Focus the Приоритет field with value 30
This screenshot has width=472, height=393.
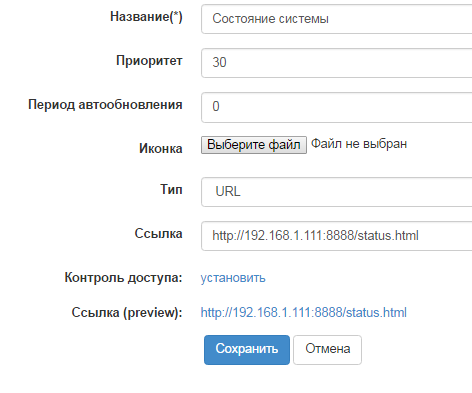337,63
